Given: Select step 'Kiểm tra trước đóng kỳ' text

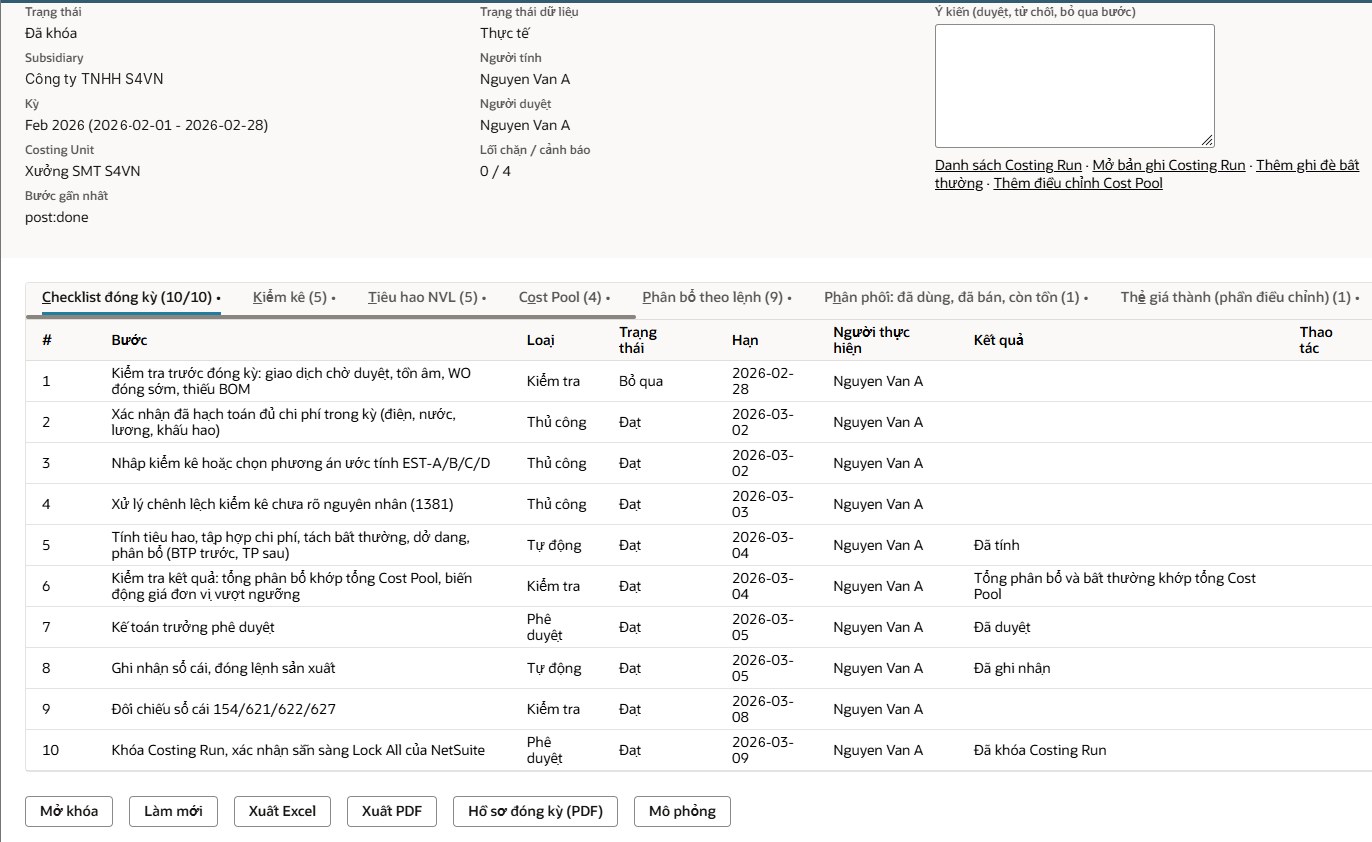Looking at the screenshot, I should tap(292, 381).
